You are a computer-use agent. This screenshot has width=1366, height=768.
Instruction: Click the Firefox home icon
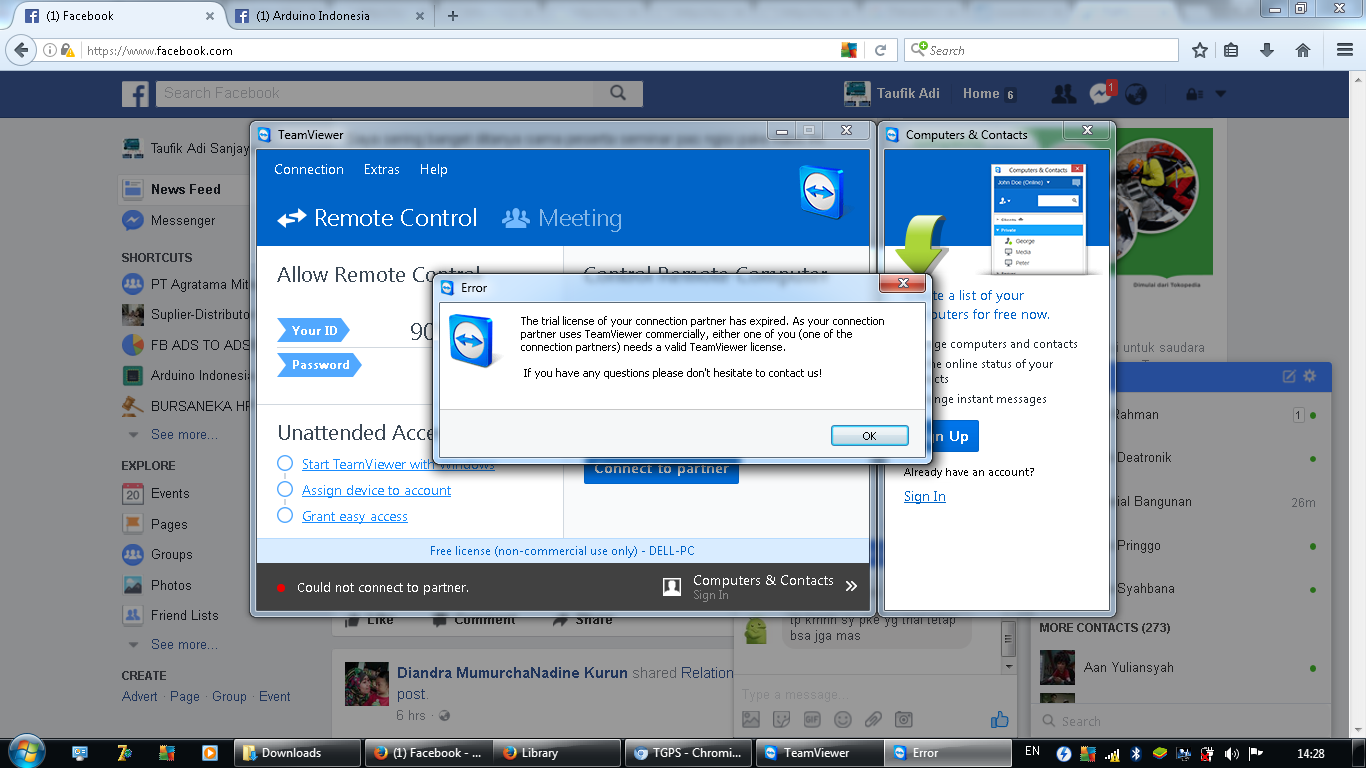[1303, 50]
